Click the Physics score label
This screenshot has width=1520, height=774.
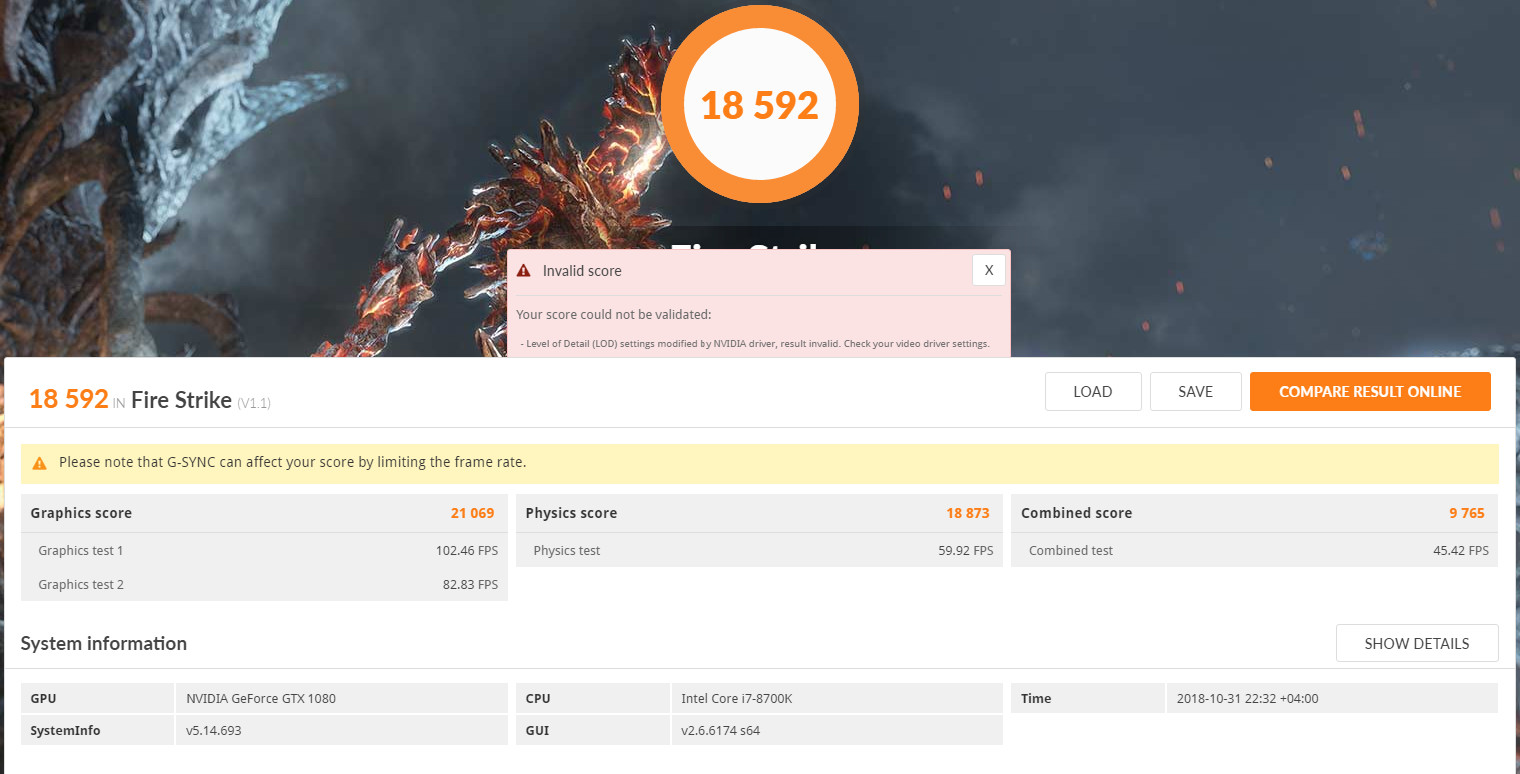pyautogui.click(x=571, y=513)
